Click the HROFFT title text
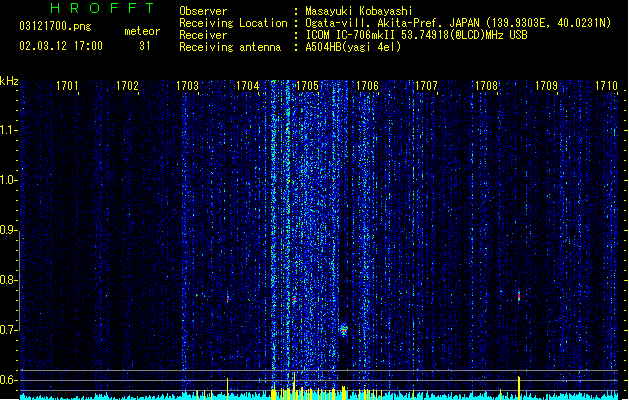This screenshot has width=629, height=400. click(x=102, y=8)
